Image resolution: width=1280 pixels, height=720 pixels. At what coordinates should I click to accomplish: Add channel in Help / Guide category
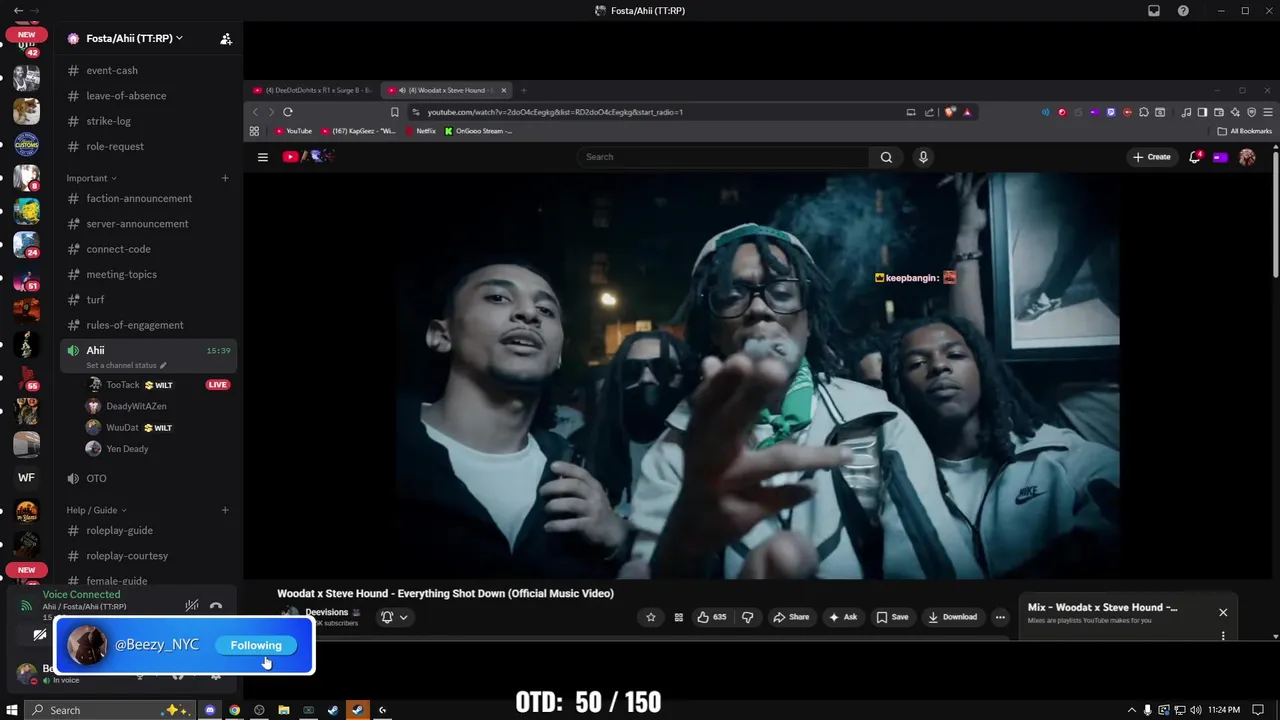pos(225,510)
